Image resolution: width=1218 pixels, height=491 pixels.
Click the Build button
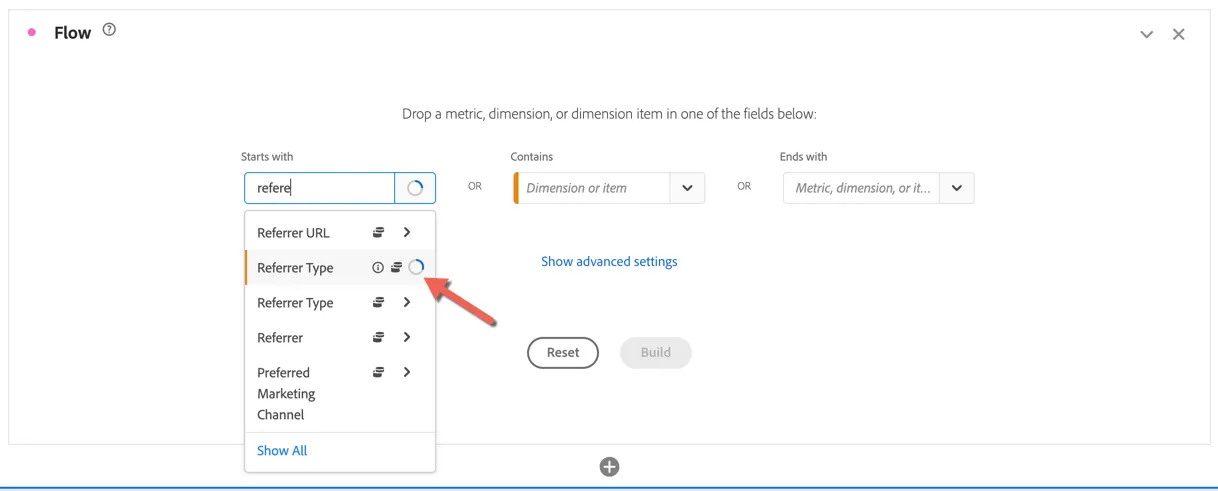click(x=656, y=352)
